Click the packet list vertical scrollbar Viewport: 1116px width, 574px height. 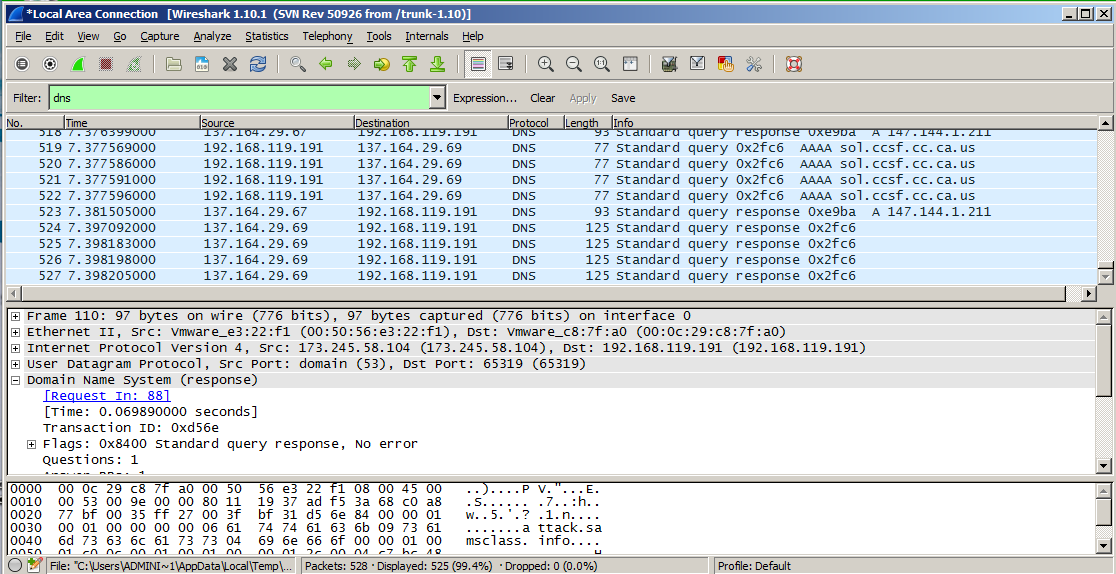point(1104,200)
